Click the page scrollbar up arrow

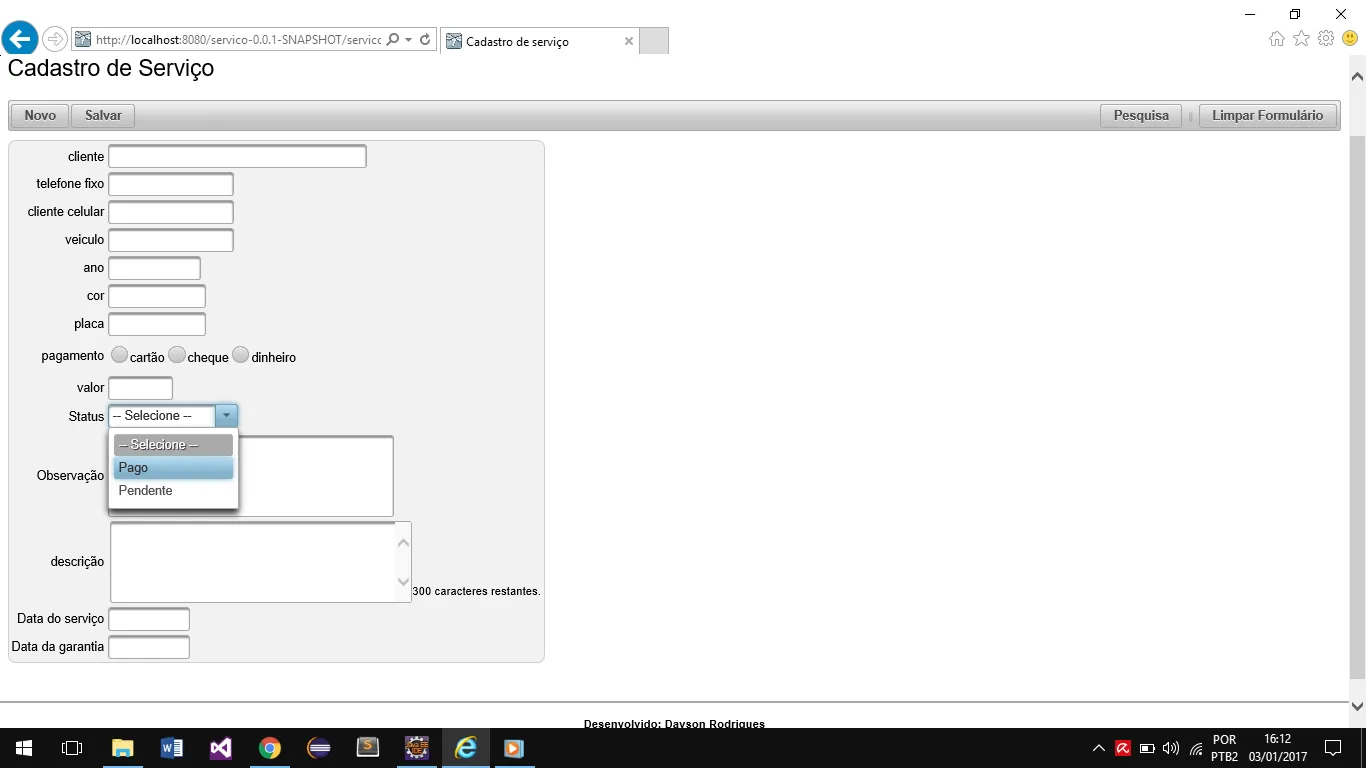pos(1357,76)
